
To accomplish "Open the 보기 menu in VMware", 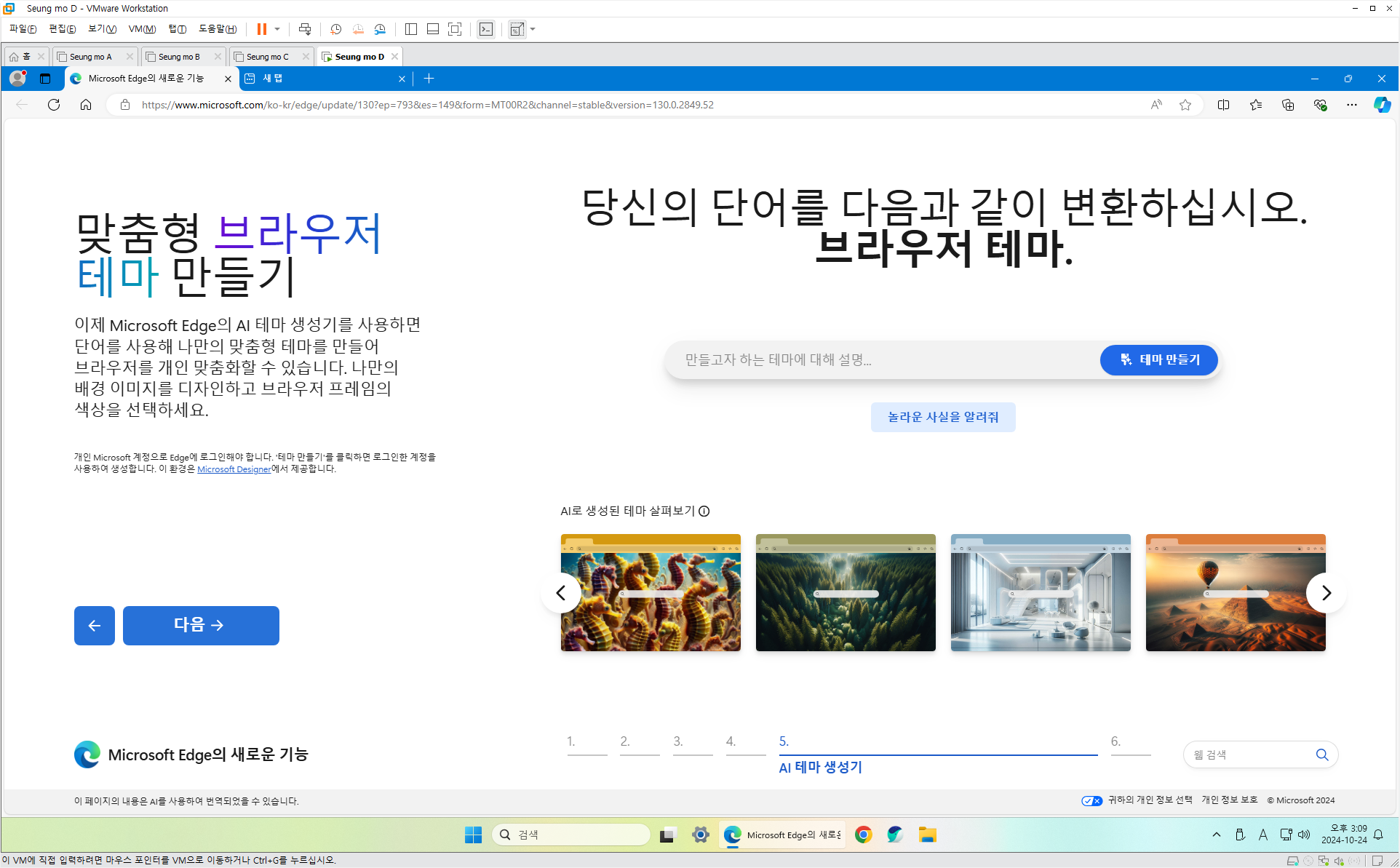I will 102,29.
